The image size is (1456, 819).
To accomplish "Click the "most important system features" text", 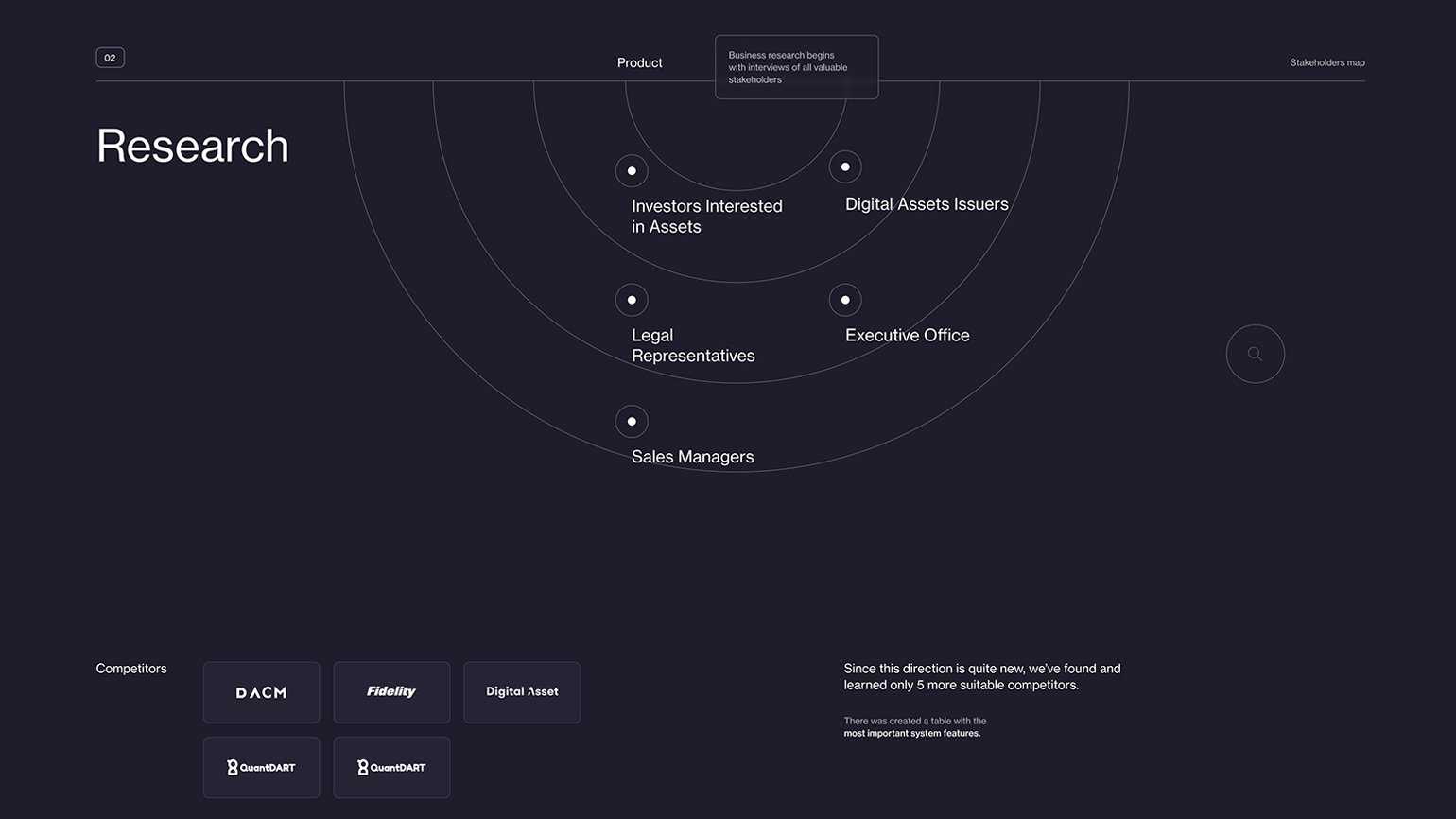I will coord(911,733).
